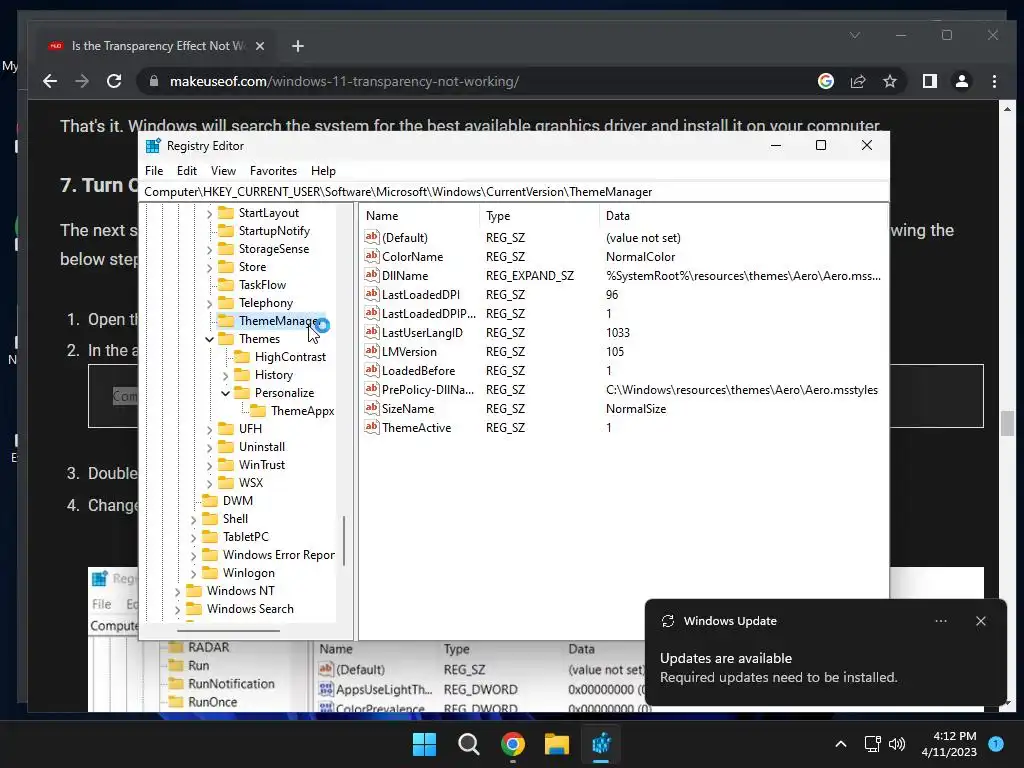Expand the Winlogon key

pos(193,573)
